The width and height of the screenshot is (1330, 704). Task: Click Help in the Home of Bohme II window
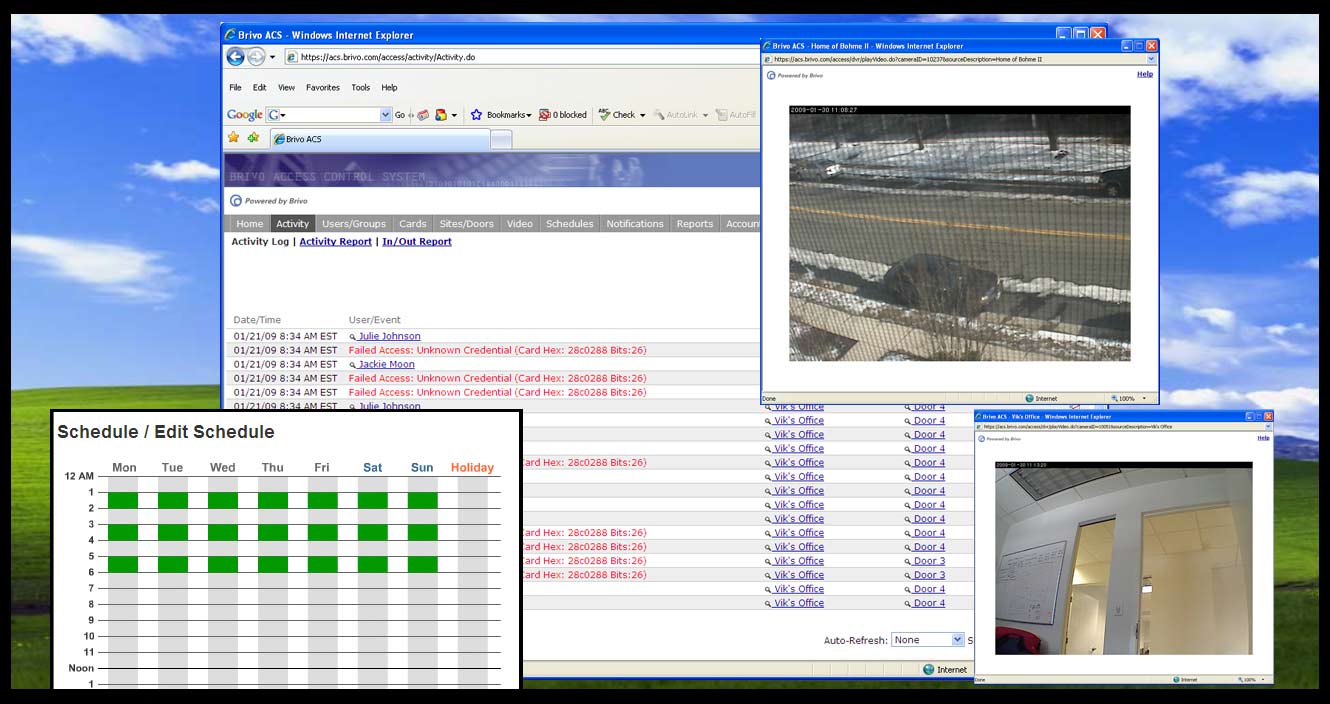(x=1145, y=74)
